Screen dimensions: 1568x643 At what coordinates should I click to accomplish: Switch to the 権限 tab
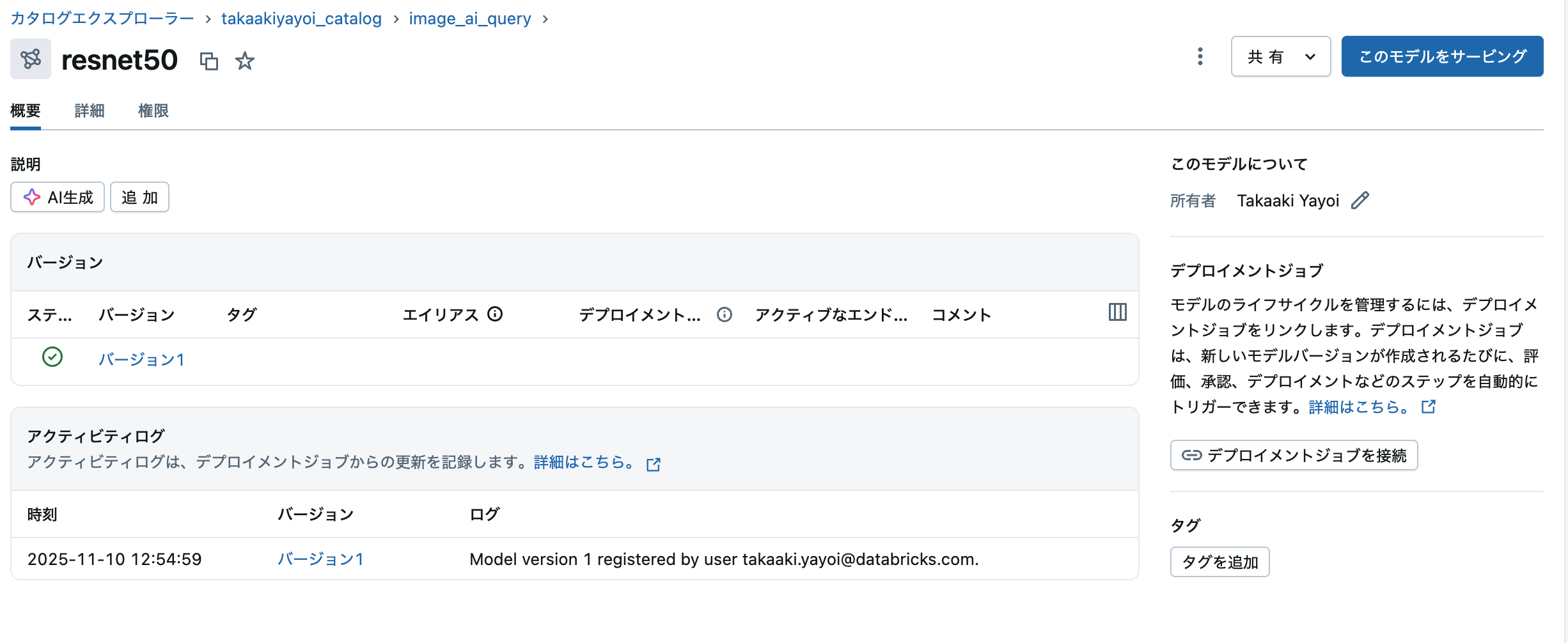pos(153,110)
